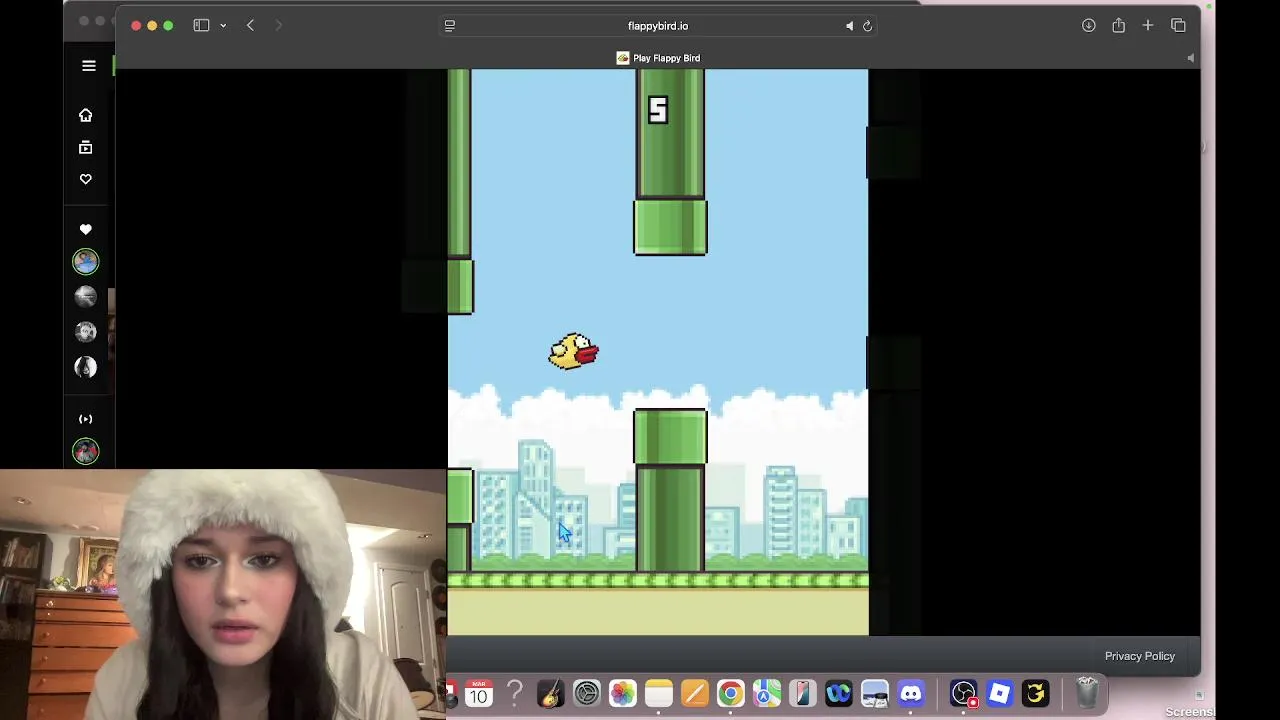
Task: Open System Settings in the Dock
Action: (586, 693)
